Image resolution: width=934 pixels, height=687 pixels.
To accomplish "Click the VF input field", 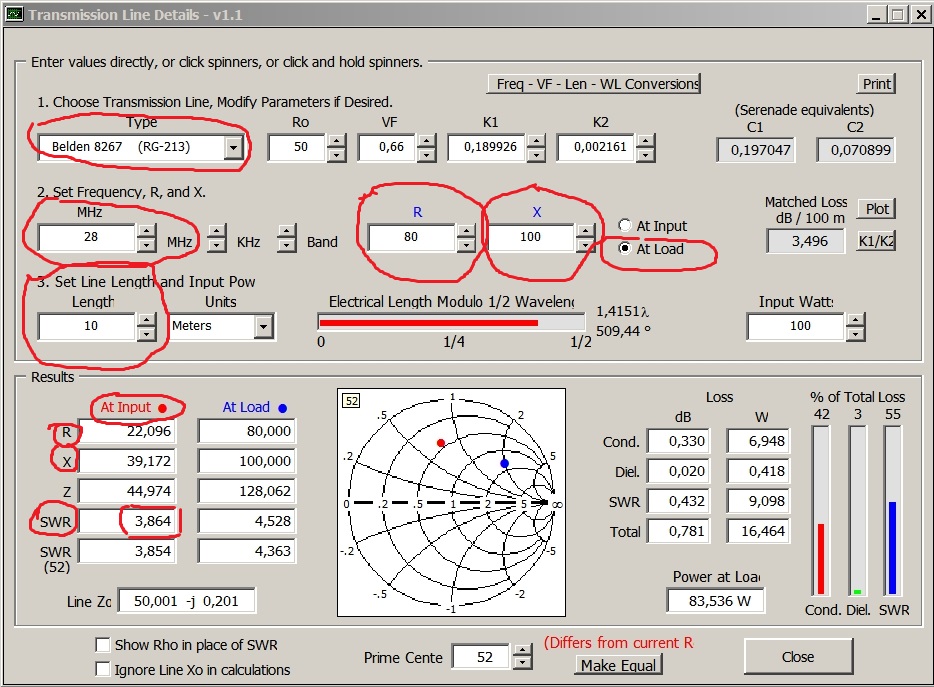I will 387,147.
